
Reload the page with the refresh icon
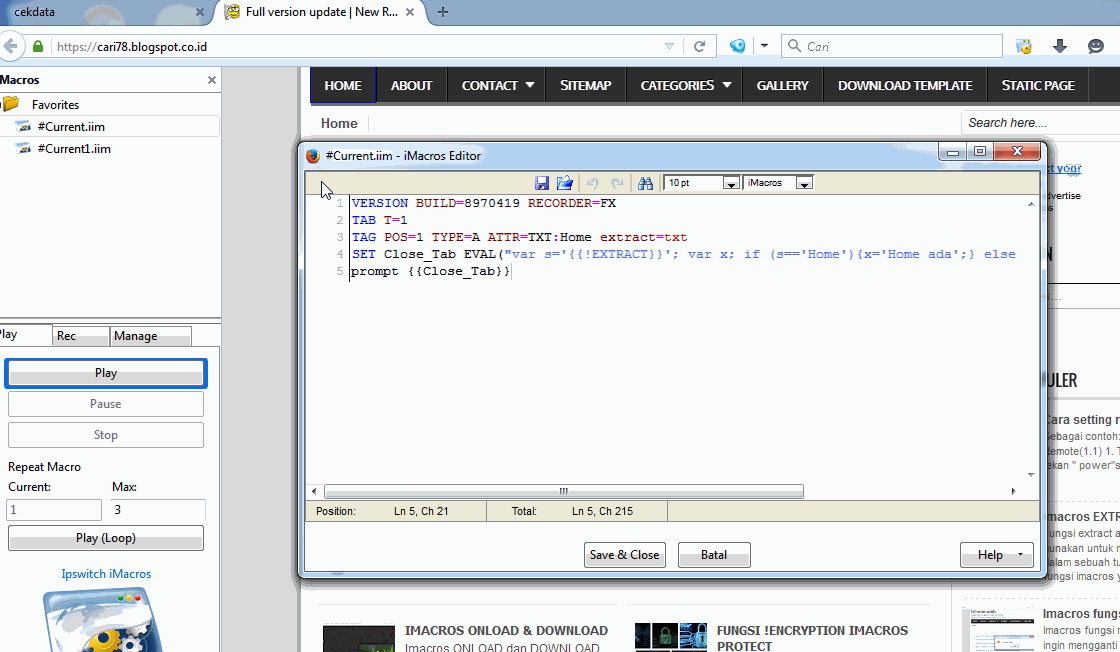click(x=699, y=46)
